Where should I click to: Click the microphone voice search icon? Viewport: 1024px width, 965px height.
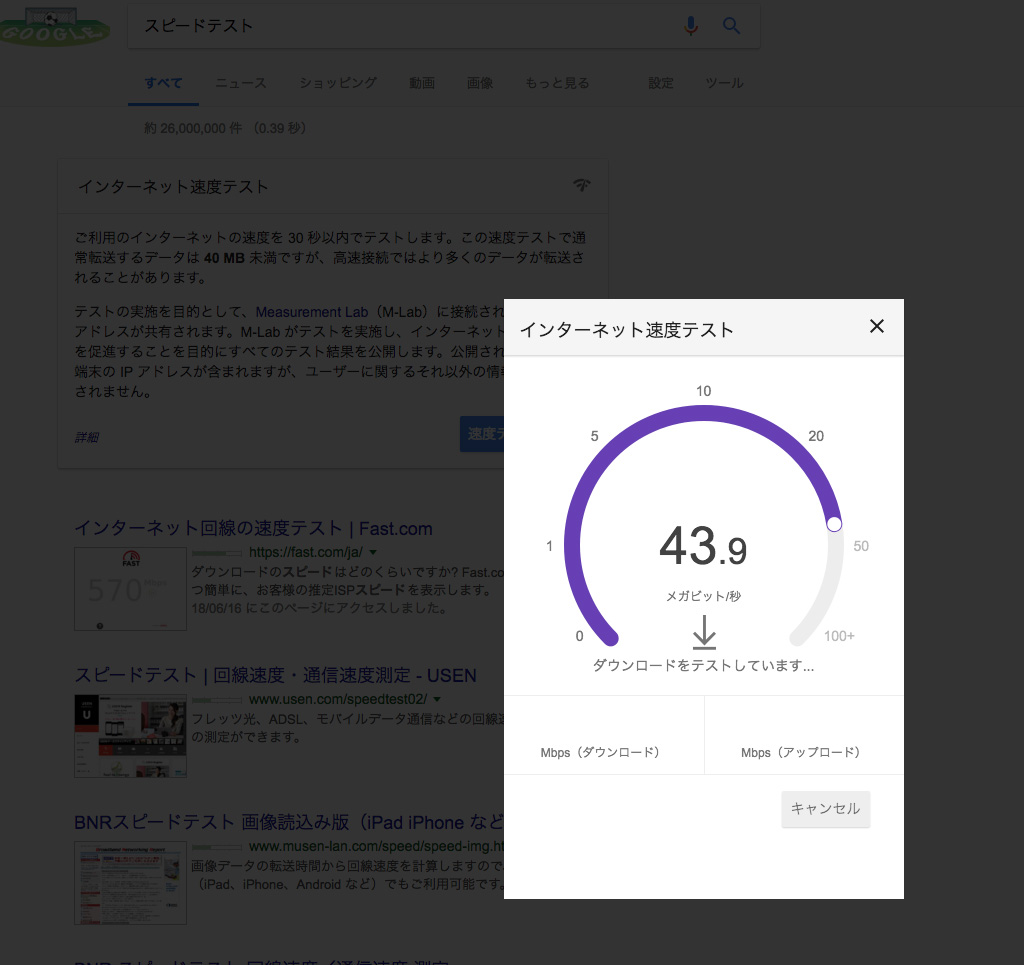pos(690,26)
